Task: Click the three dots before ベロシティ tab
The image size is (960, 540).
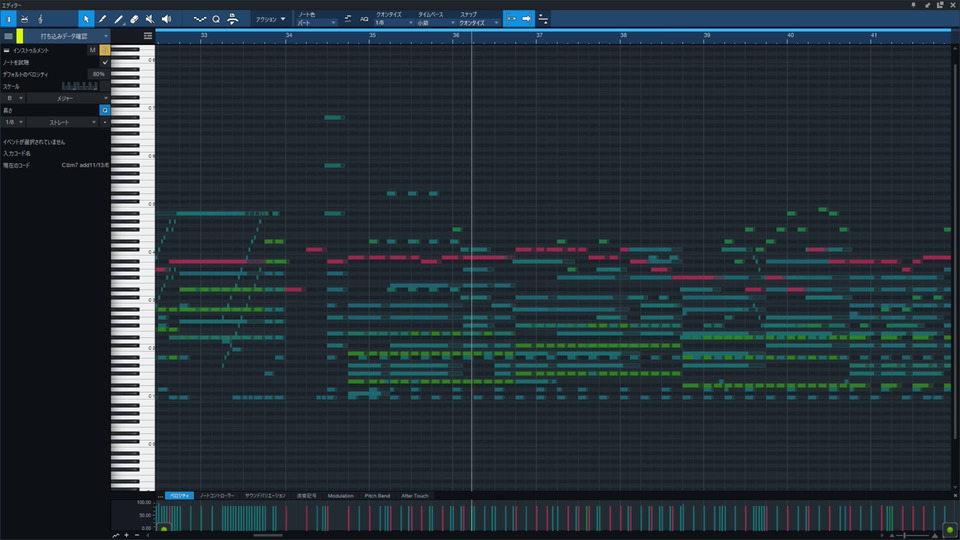Action: 160,496
